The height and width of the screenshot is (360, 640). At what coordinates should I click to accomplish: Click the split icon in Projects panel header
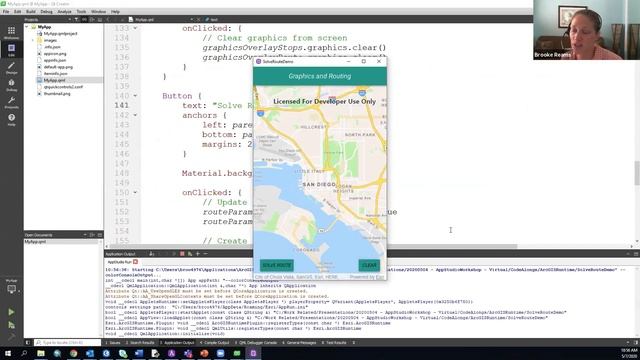tap(92, 19)
